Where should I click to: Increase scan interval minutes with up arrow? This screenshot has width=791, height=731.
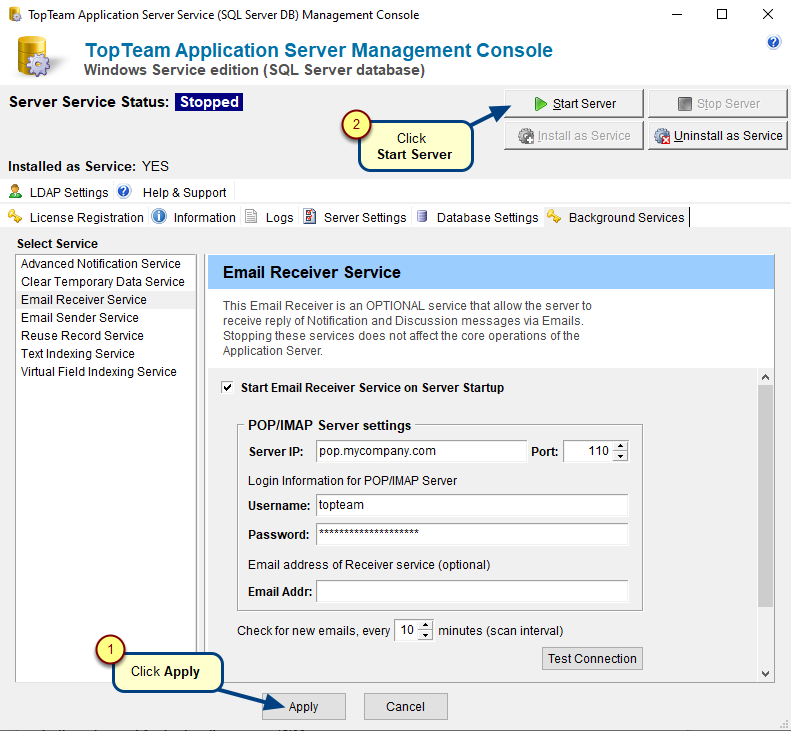426,626
